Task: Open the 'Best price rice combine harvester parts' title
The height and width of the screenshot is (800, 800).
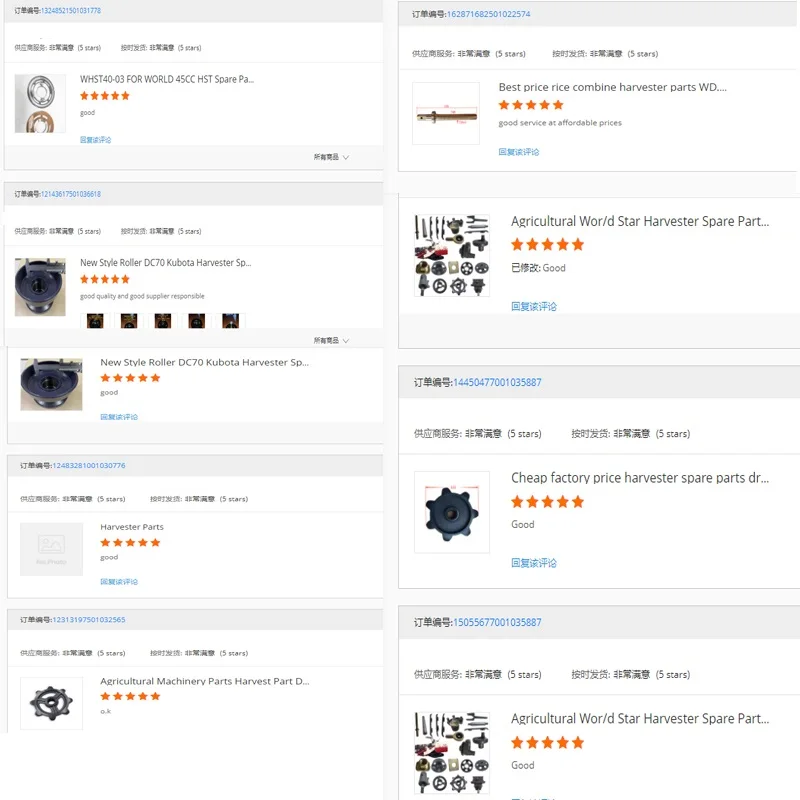Action: tap(612, 87)
